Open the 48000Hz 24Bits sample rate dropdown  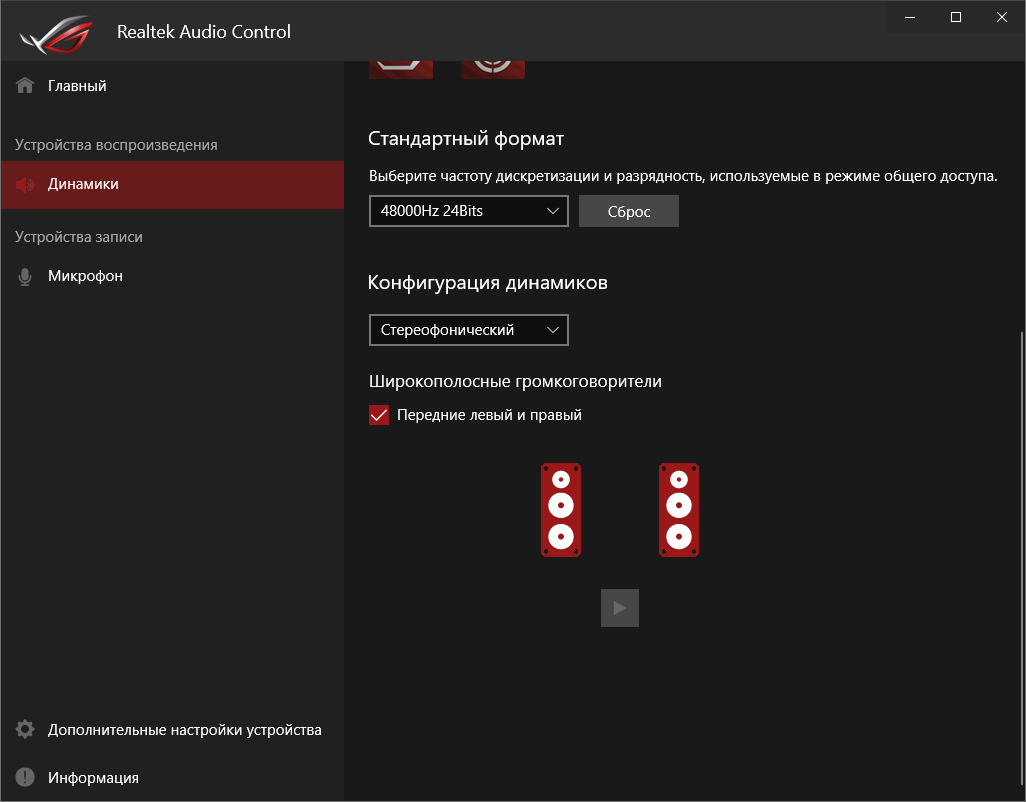468,211
